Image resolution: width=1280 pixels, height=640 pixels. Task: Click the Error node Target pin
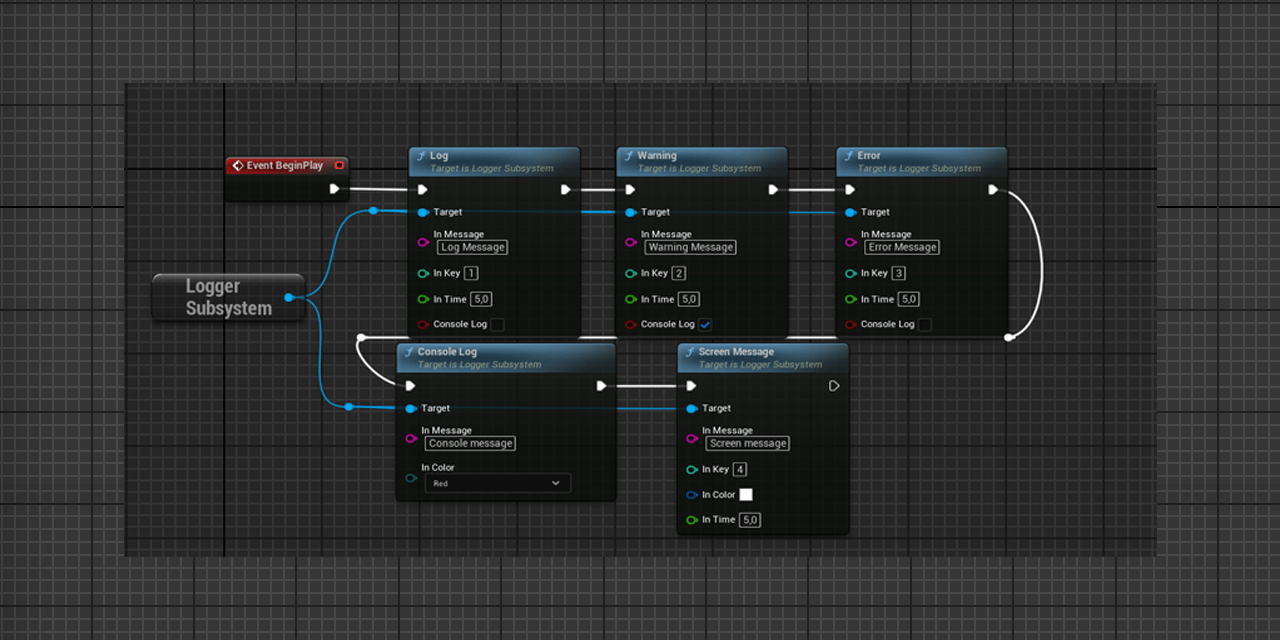click(851, 212)
